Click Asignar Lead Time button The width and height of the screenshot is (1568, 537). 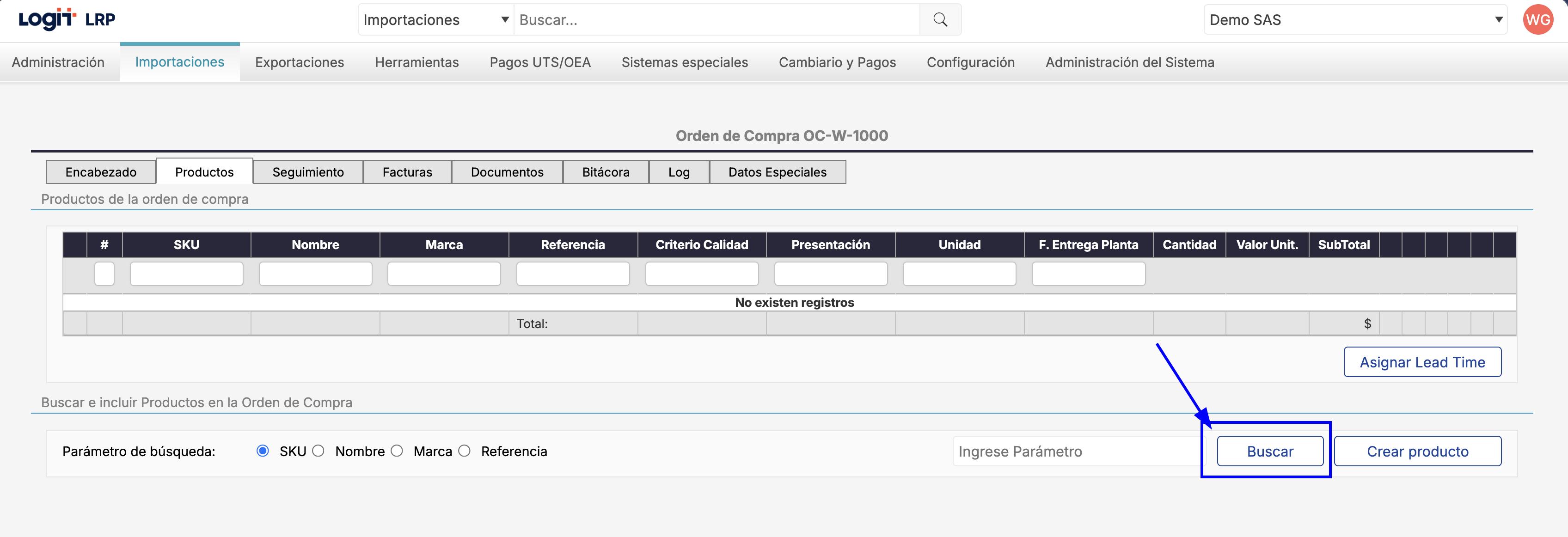coord(1422,362)
